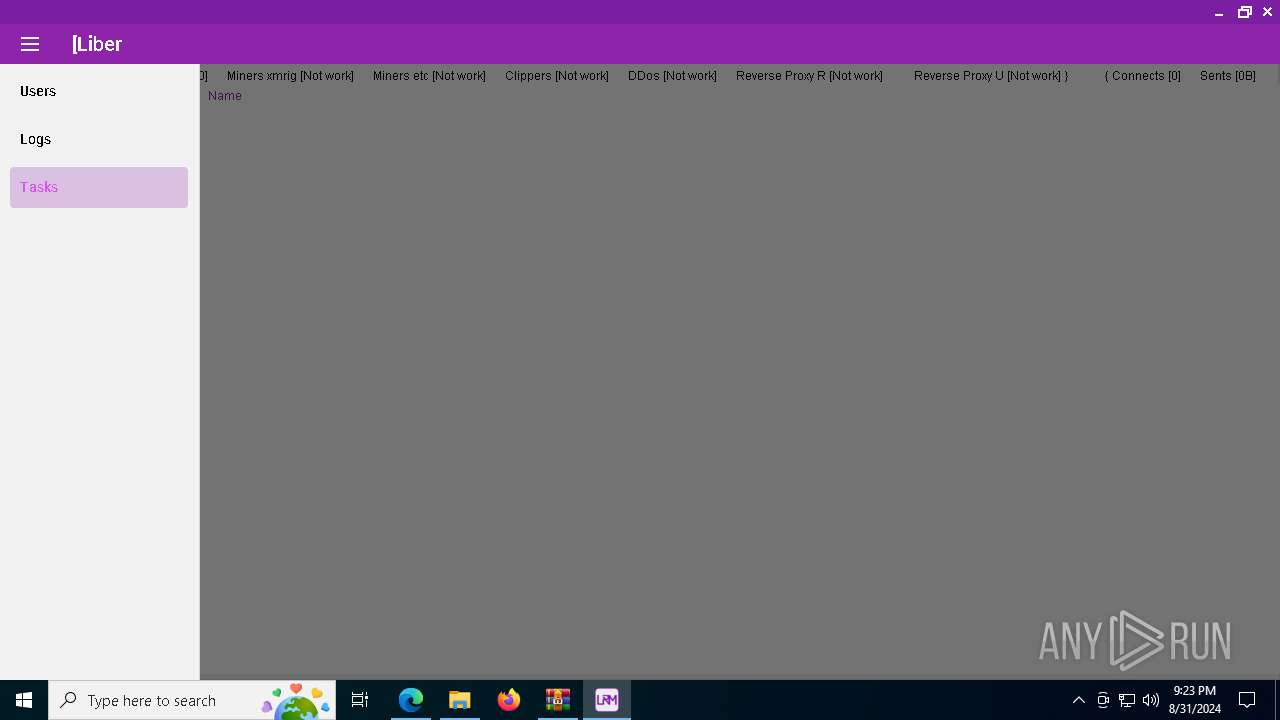Select DDos [Not work] entry
The width and height of the screenshot is (1280, 720).
672,76
